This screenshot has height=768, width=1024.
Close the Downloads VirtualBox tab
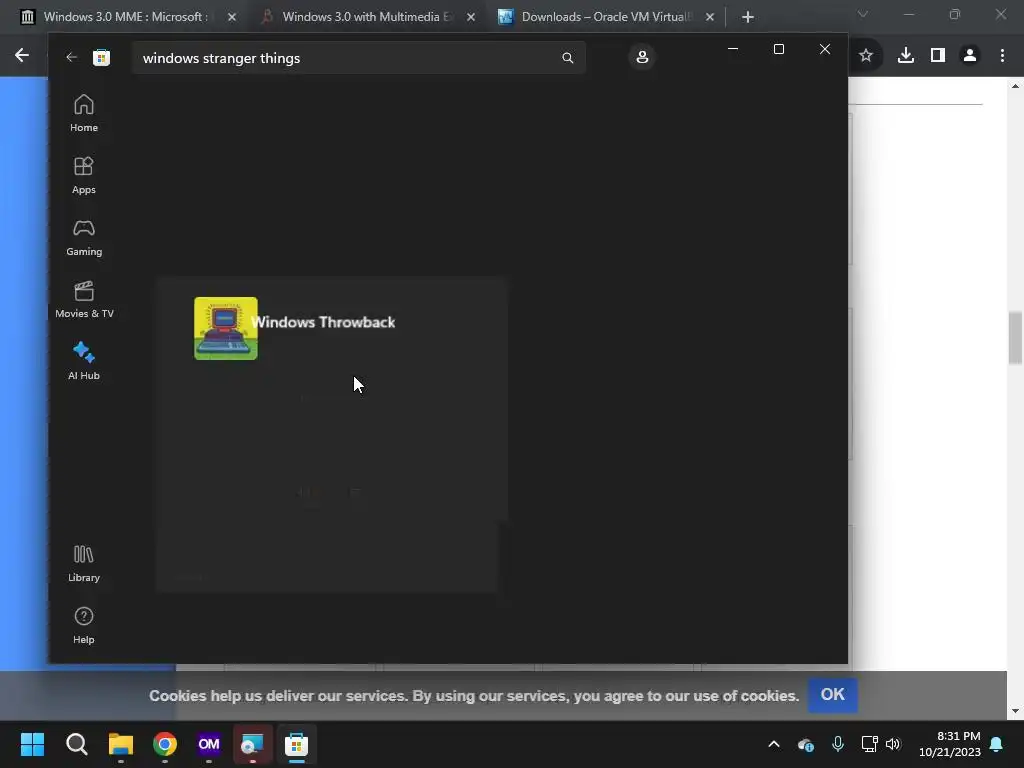pyautogui.click(x=710, y=17)
